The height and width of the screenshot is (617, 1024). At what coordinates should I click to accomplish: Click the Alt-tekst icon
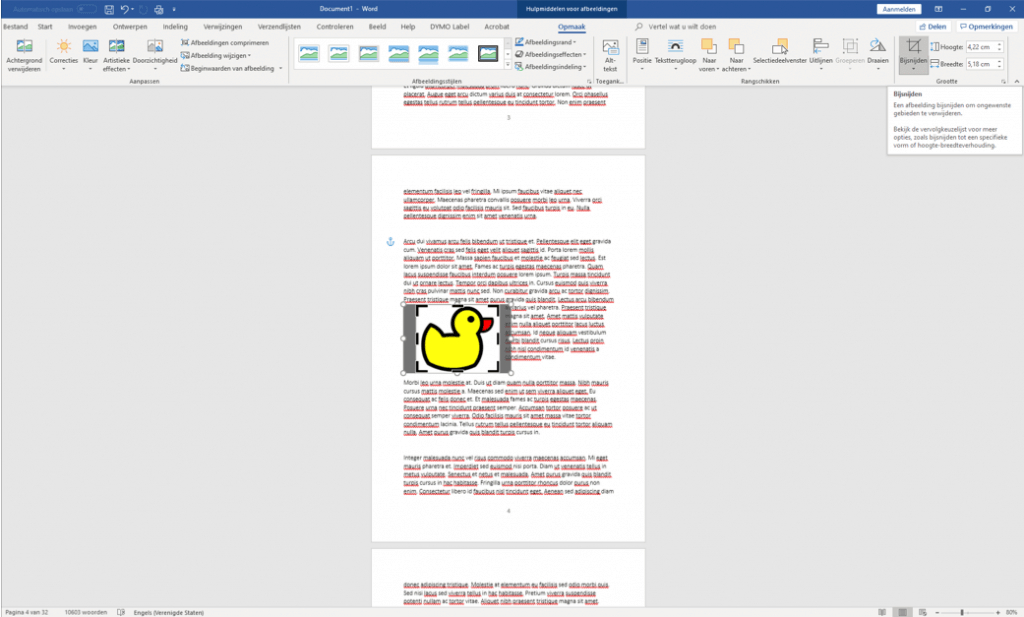click(x=610, y=55)
